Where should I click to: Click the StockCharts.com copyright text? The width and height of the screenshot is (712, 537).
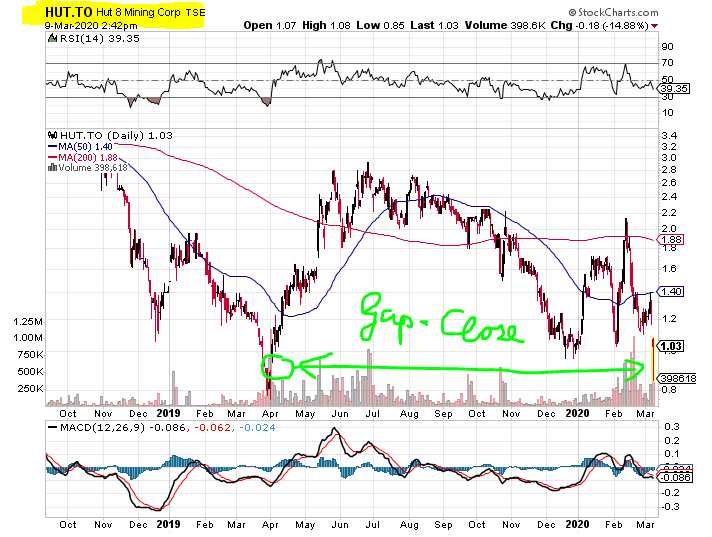pos(613,12)
